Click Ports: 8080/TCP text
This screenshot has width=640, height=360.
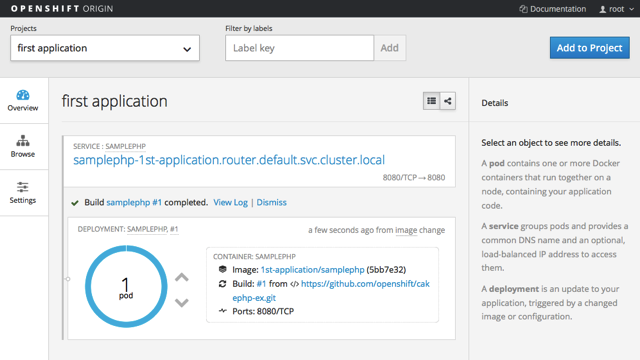pyautogui.click(x=263, y=311)
